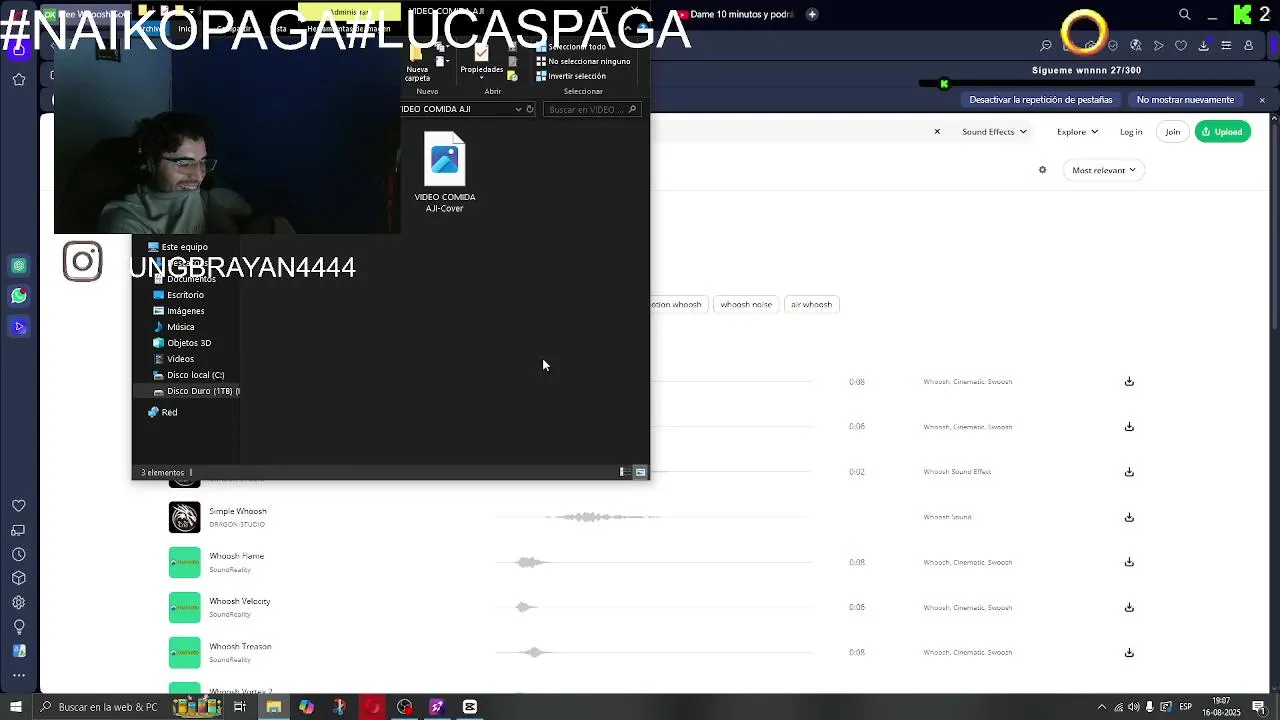
Task: Open Música in Explorer navigation pane
Action: click(x=174, y=327)
